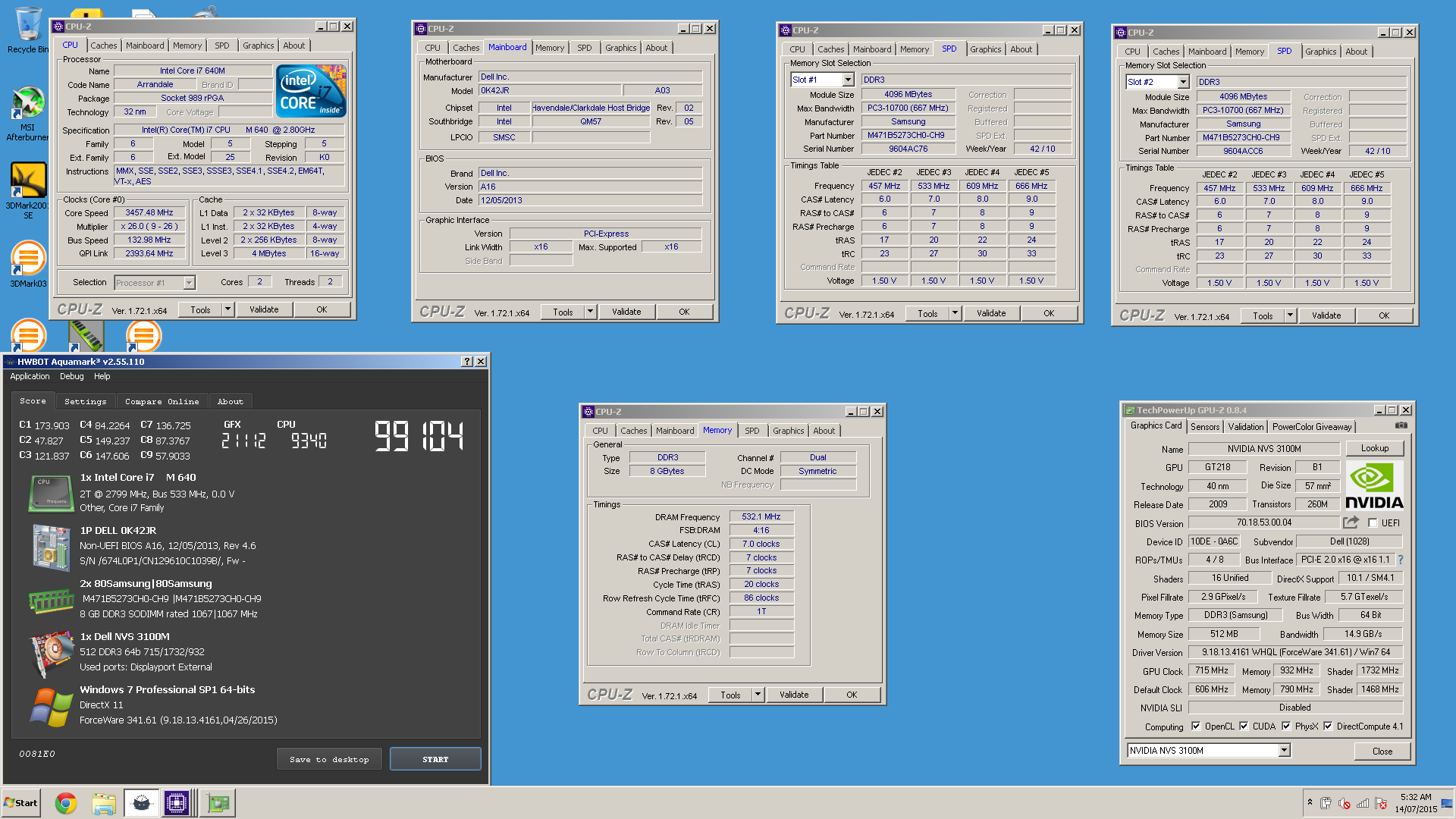Click the Windows logo icon in Aquamark
The height and width of the screenshot is (819, 1456).
point(51,706)
